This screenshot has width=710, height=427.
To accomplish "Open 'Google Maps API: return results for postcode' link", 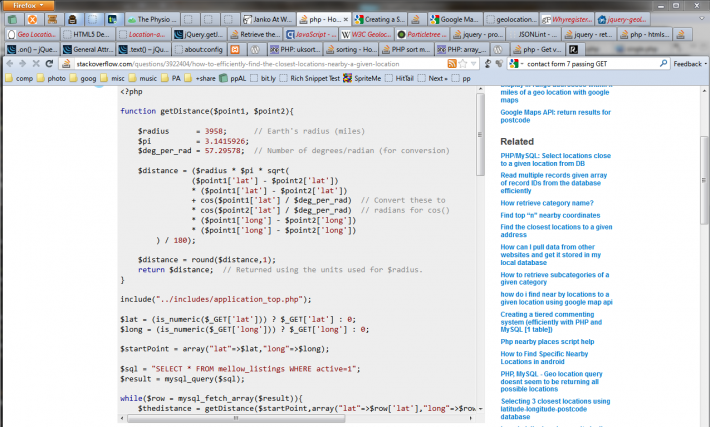I will tap(555, 116).
